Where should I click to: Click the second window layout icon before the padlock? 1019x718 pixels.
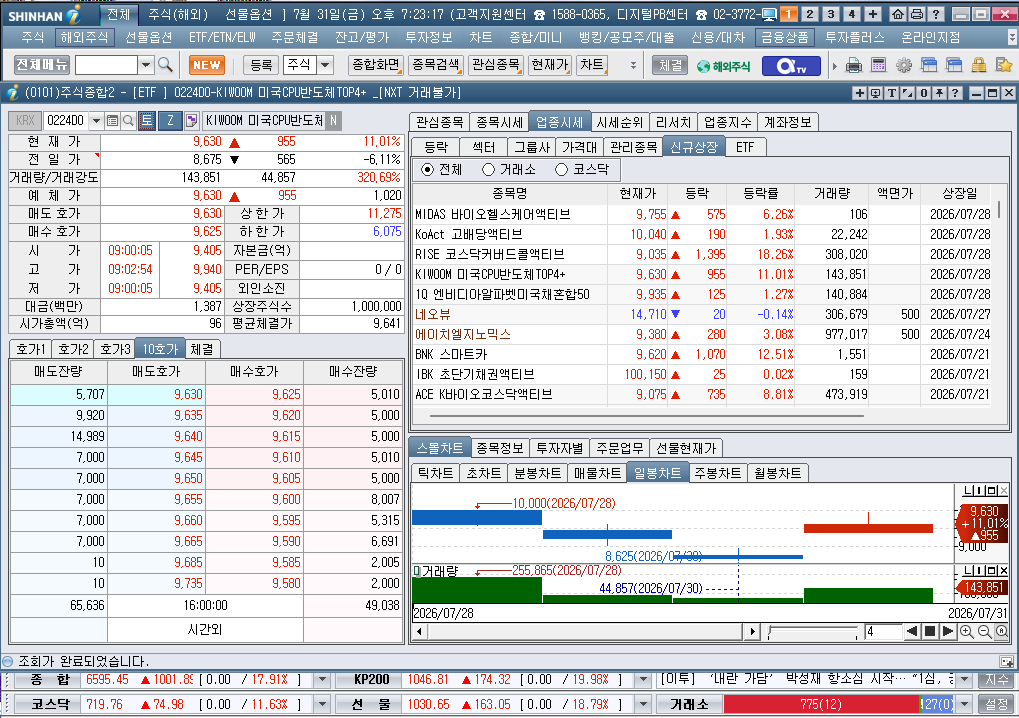pyautogui.click(x=953, y=65)
